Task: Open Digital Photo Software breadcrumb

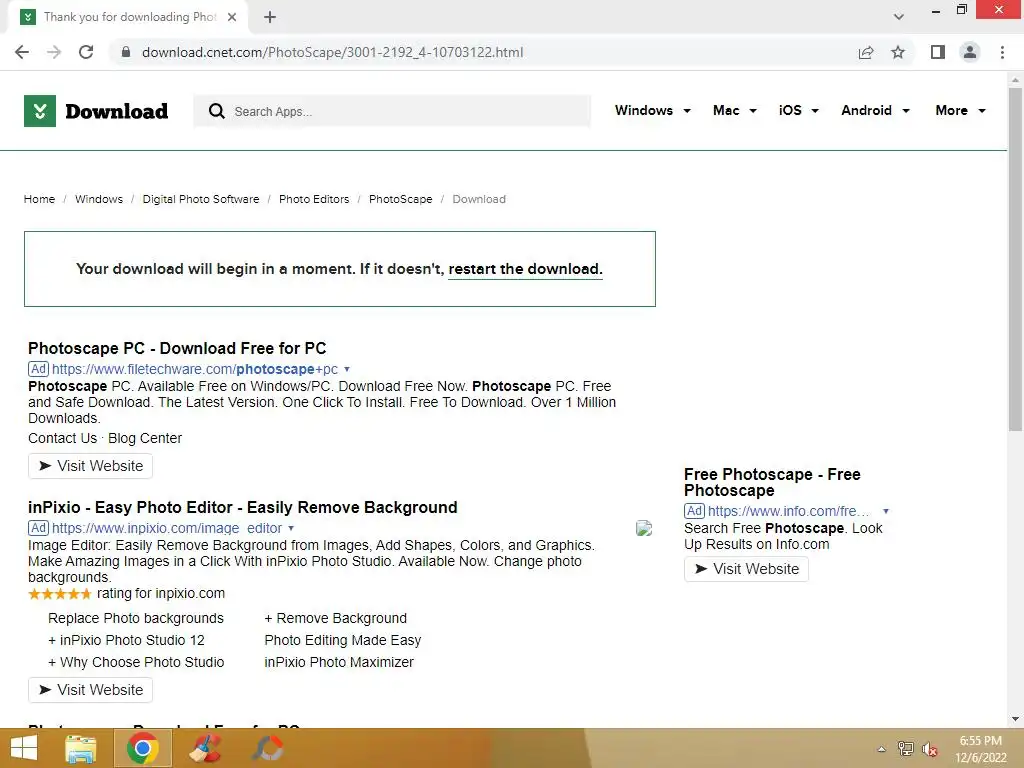Action: 200,199
